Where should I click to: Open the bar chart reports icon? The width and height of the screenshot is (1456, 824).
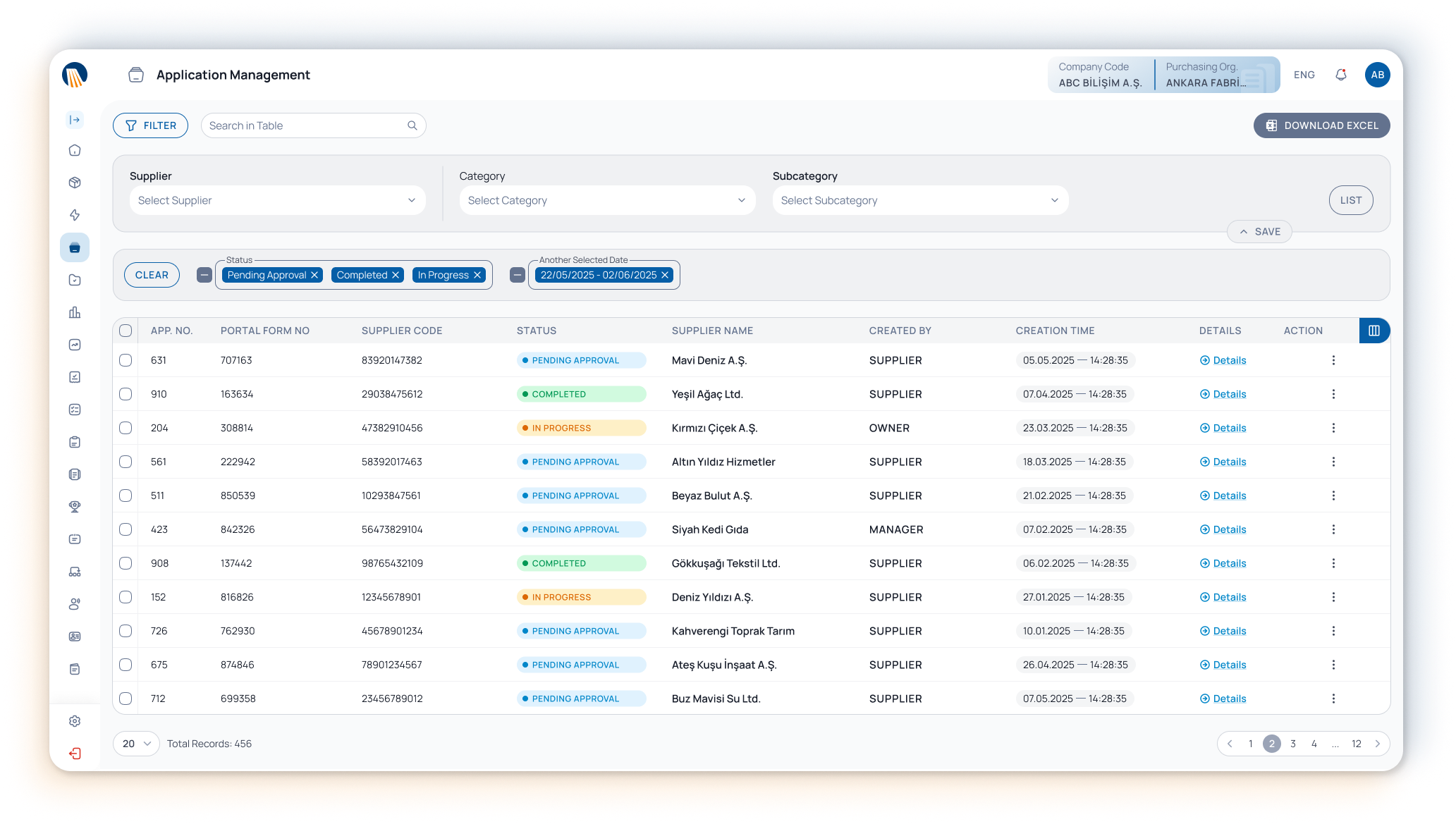pos(75,312)
